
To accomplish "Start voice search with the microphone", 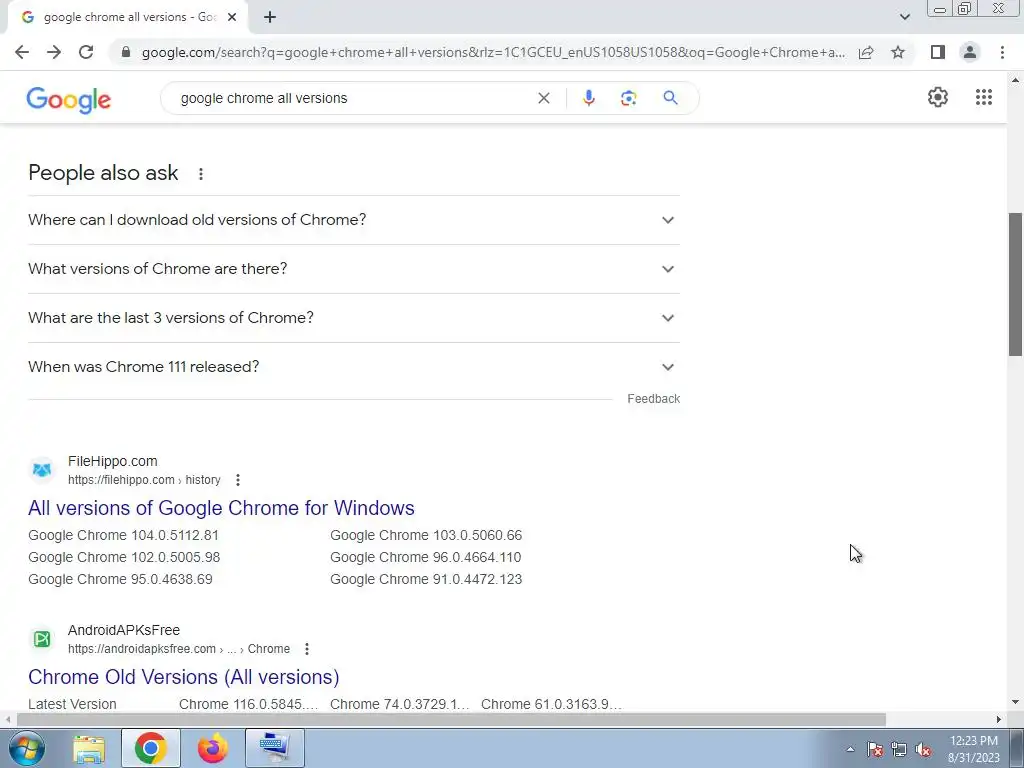I will pyautogui.click(x=588, y=98).
